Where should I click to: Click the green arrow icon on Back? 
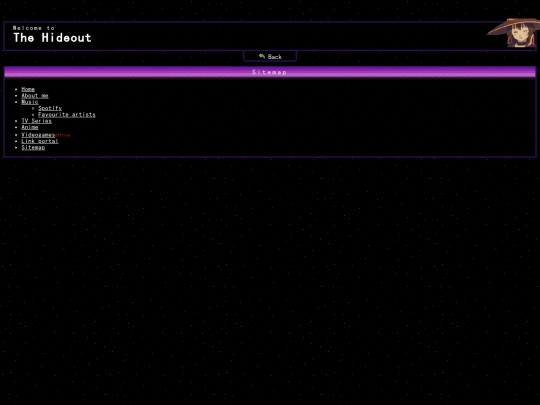click(262, 56)
